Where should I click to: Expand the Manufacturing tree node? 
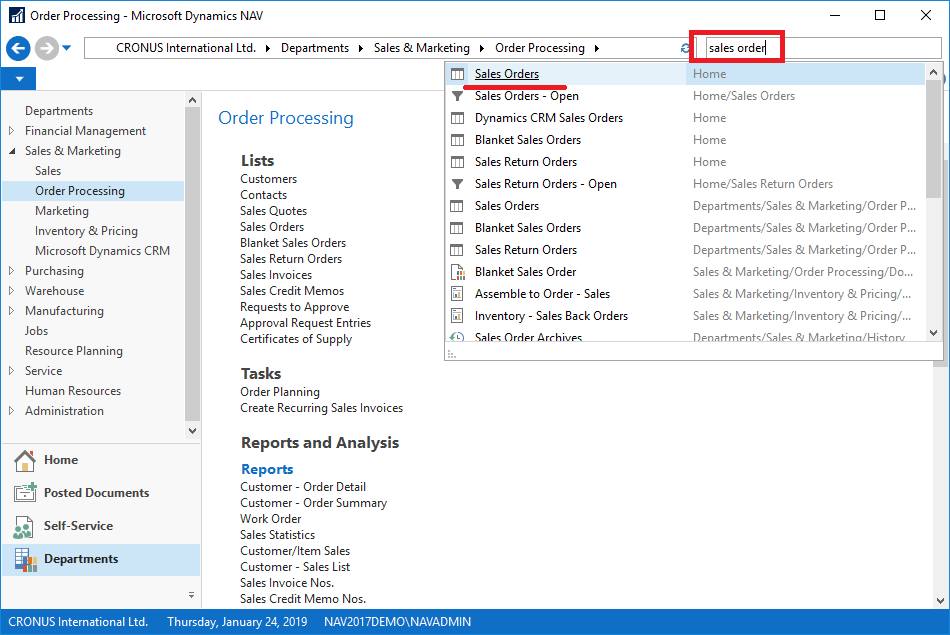(x=12, y=311)
